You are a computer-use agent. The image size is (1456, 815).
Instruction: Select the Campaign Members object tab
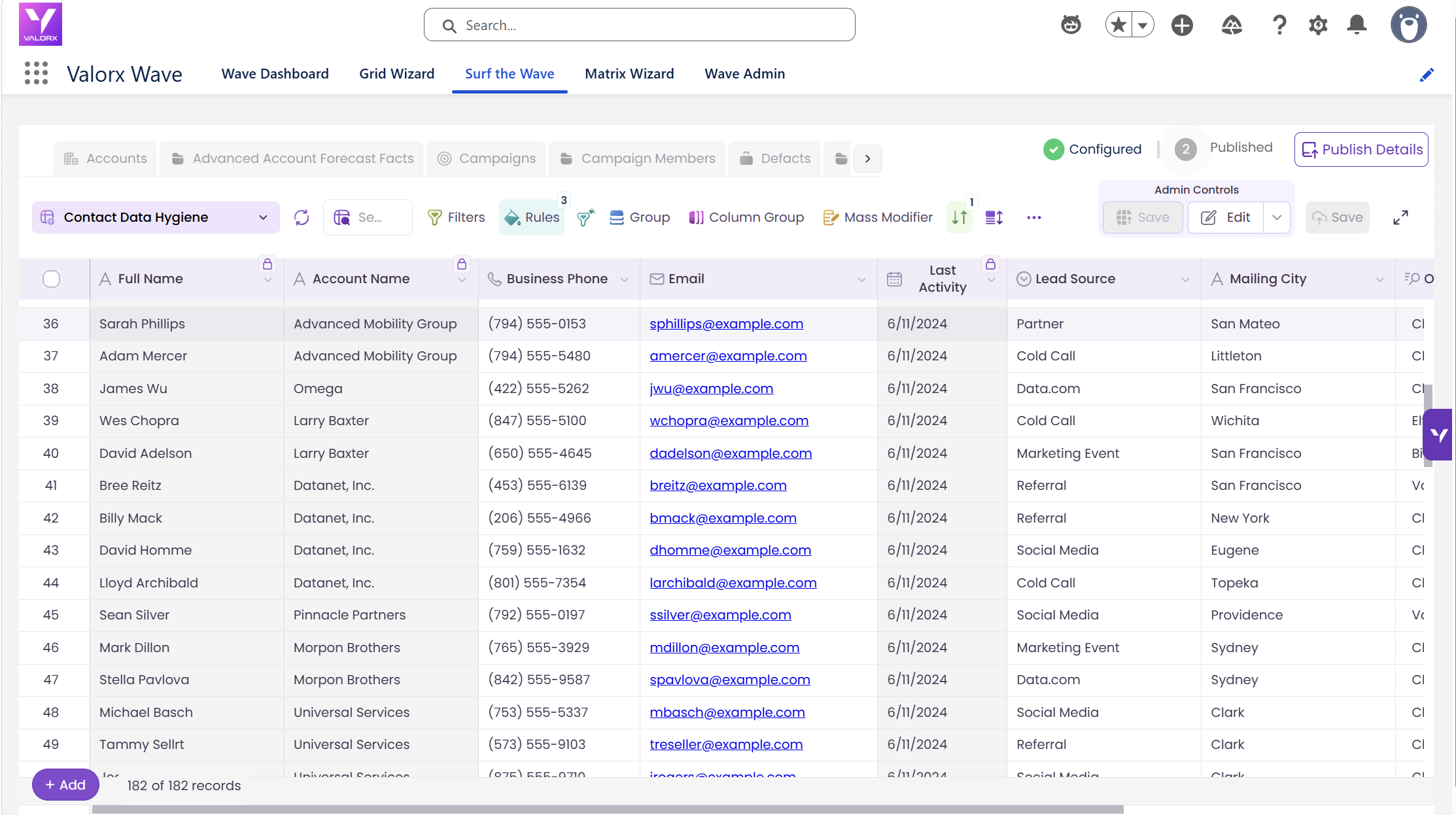(638, 159)
